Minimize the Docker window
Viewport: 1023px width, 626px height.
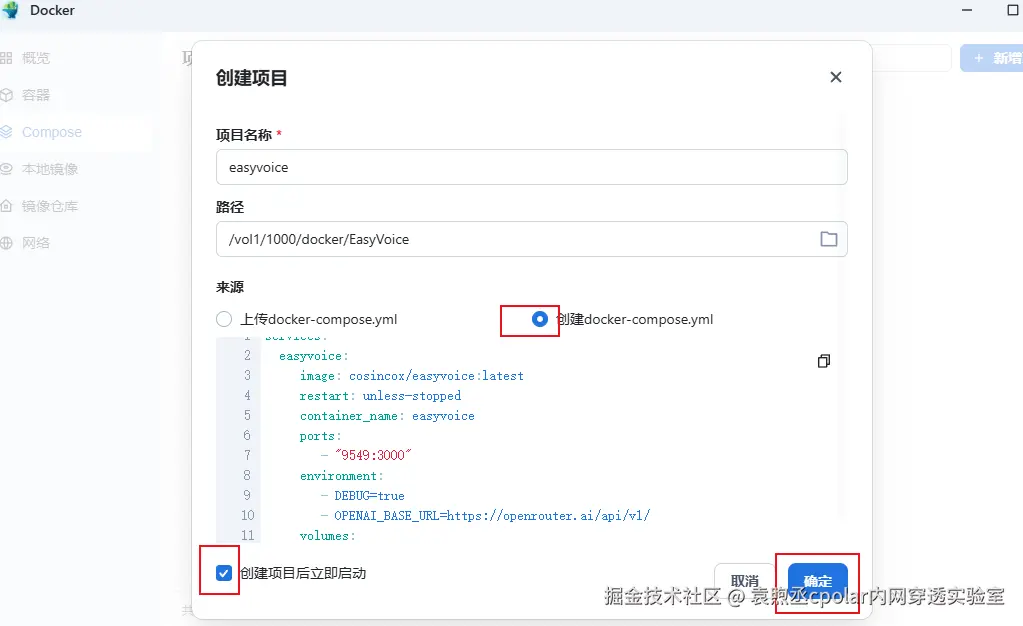point(967,10)
